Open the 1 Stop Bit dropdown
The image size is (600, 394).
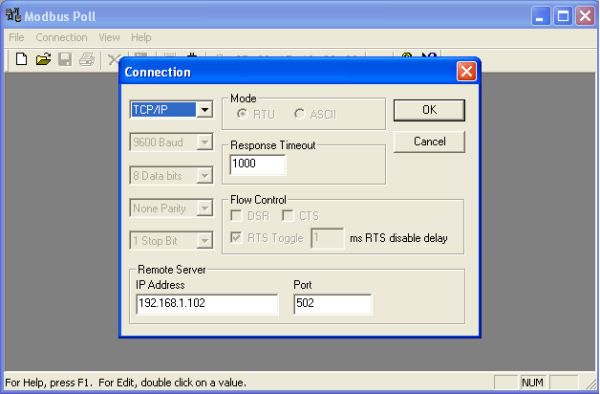click(x=205, y=241)
